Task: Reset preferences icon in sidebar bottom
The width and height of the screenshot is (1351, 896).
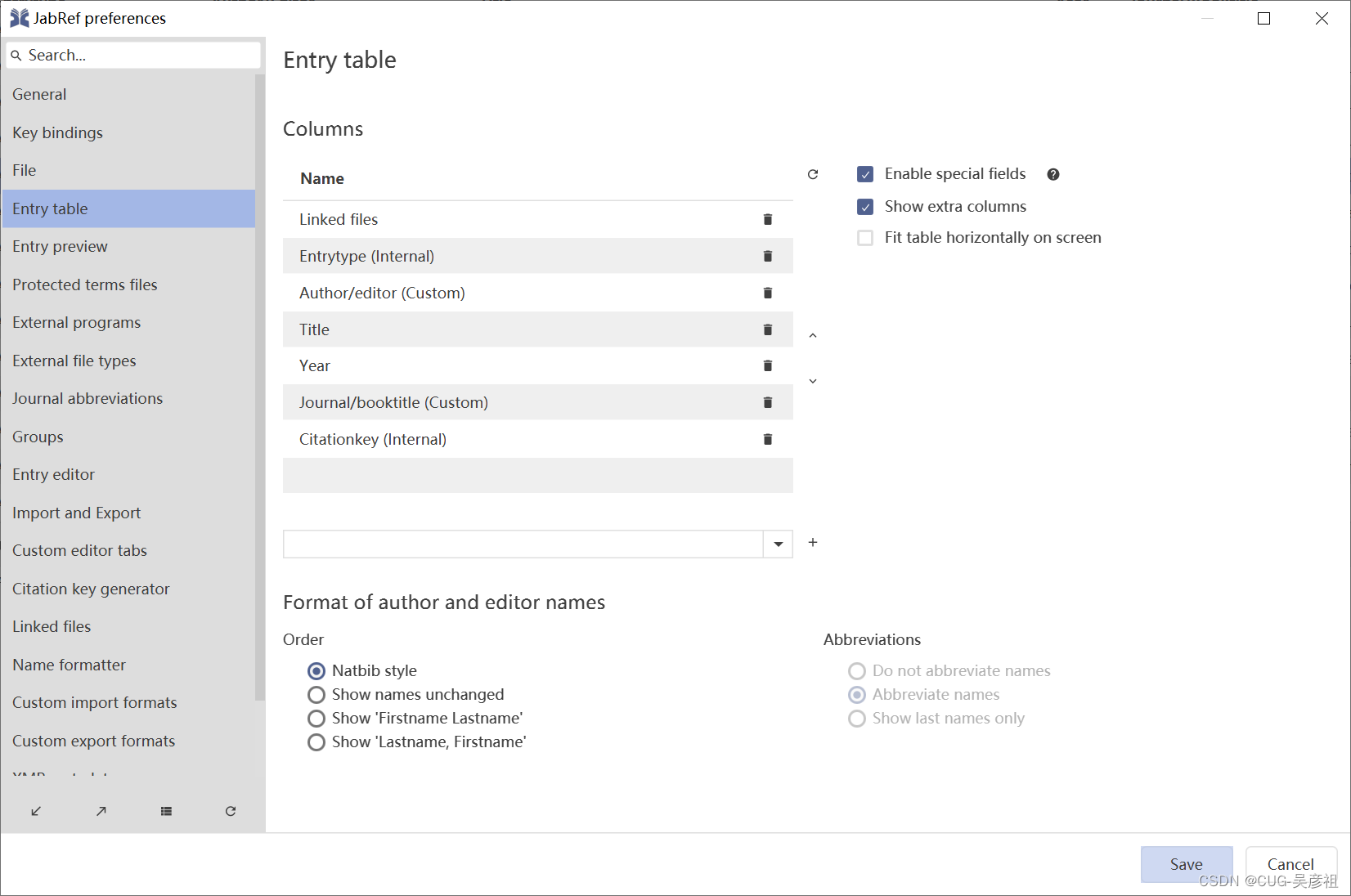Action: click(x=231, y=811)
